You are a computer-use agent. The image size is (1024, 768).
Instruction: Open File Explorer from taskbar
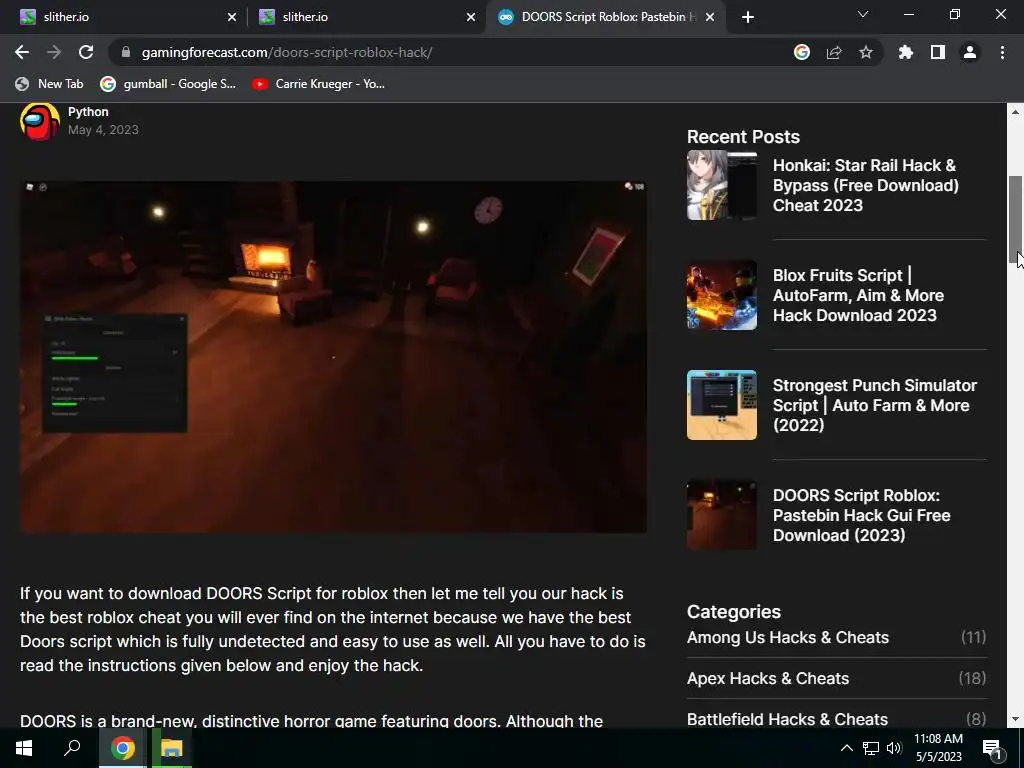coord(172,748)
